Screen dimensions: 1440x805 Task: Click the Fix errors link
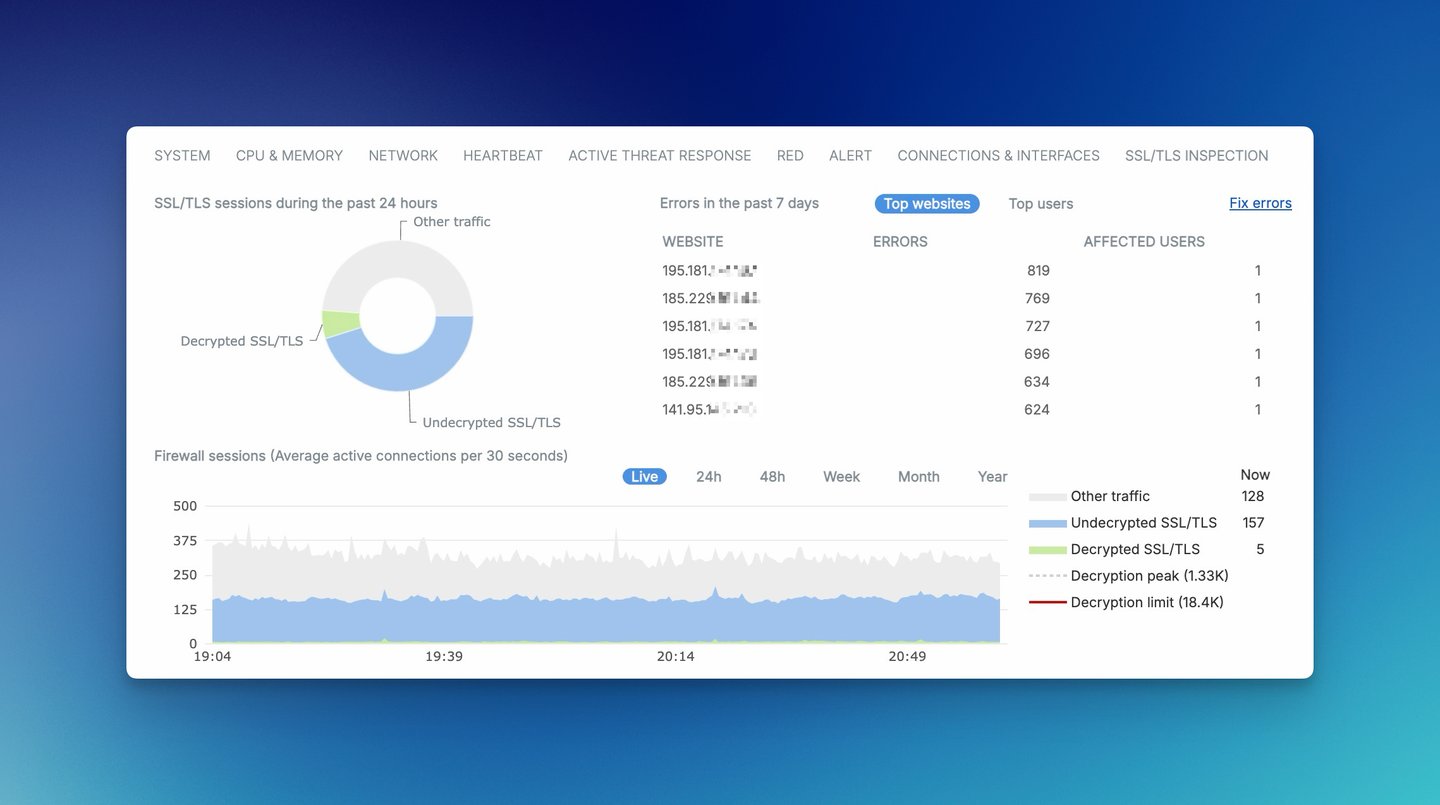(1260, 203)
